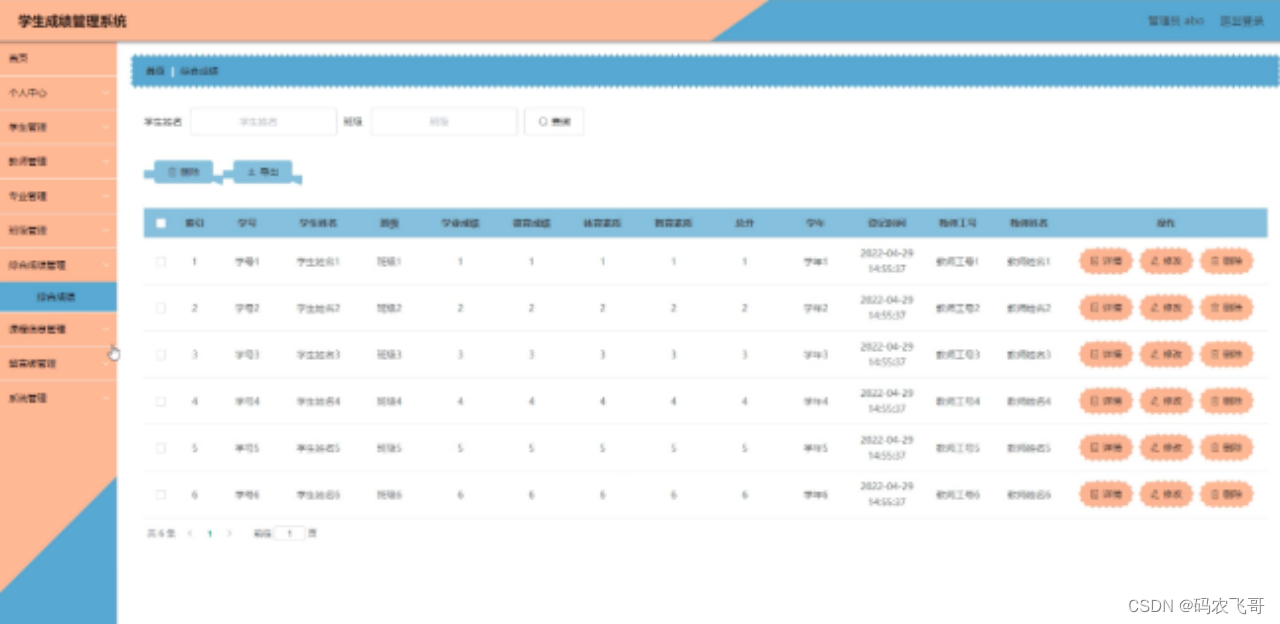Click 删除 for the 学号6 row
The image size is (1280, 624).
[1226, 494]
